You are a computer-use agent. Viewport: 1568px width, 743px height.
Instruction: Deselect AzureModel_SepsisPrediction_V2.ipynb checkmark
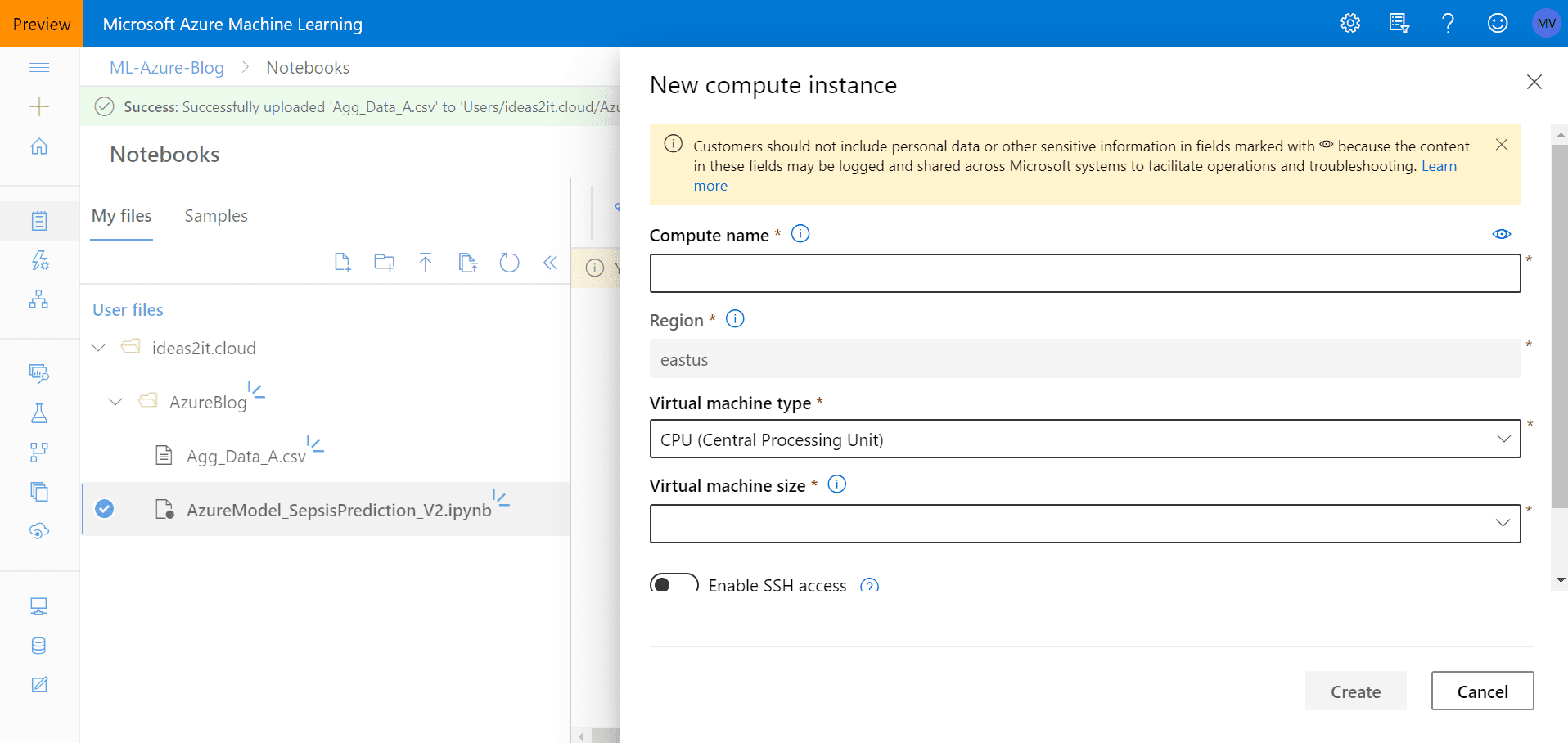(104, 508)
